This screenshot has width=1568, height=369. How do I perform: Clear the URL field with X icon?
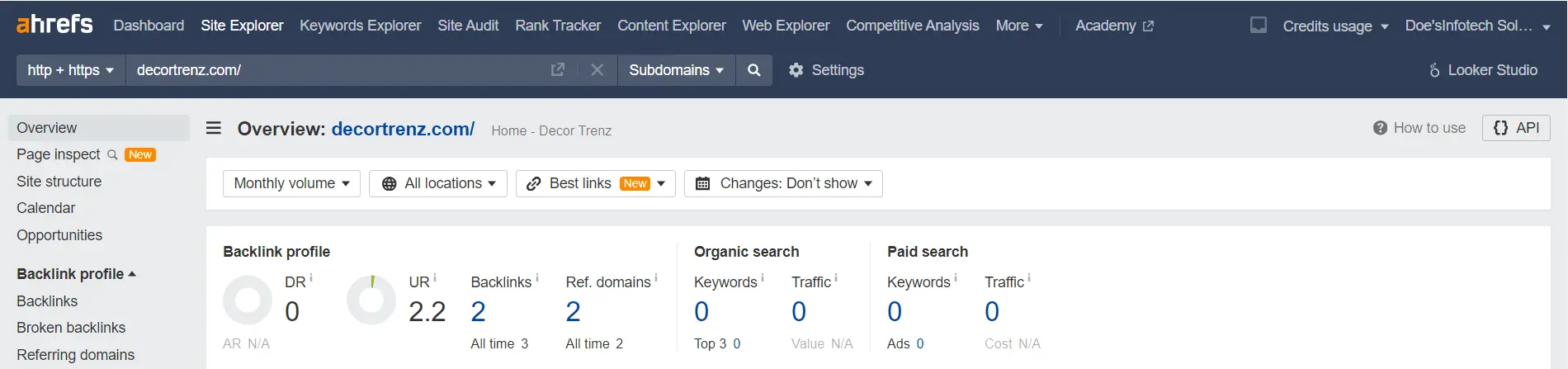[x=597, y=70]
